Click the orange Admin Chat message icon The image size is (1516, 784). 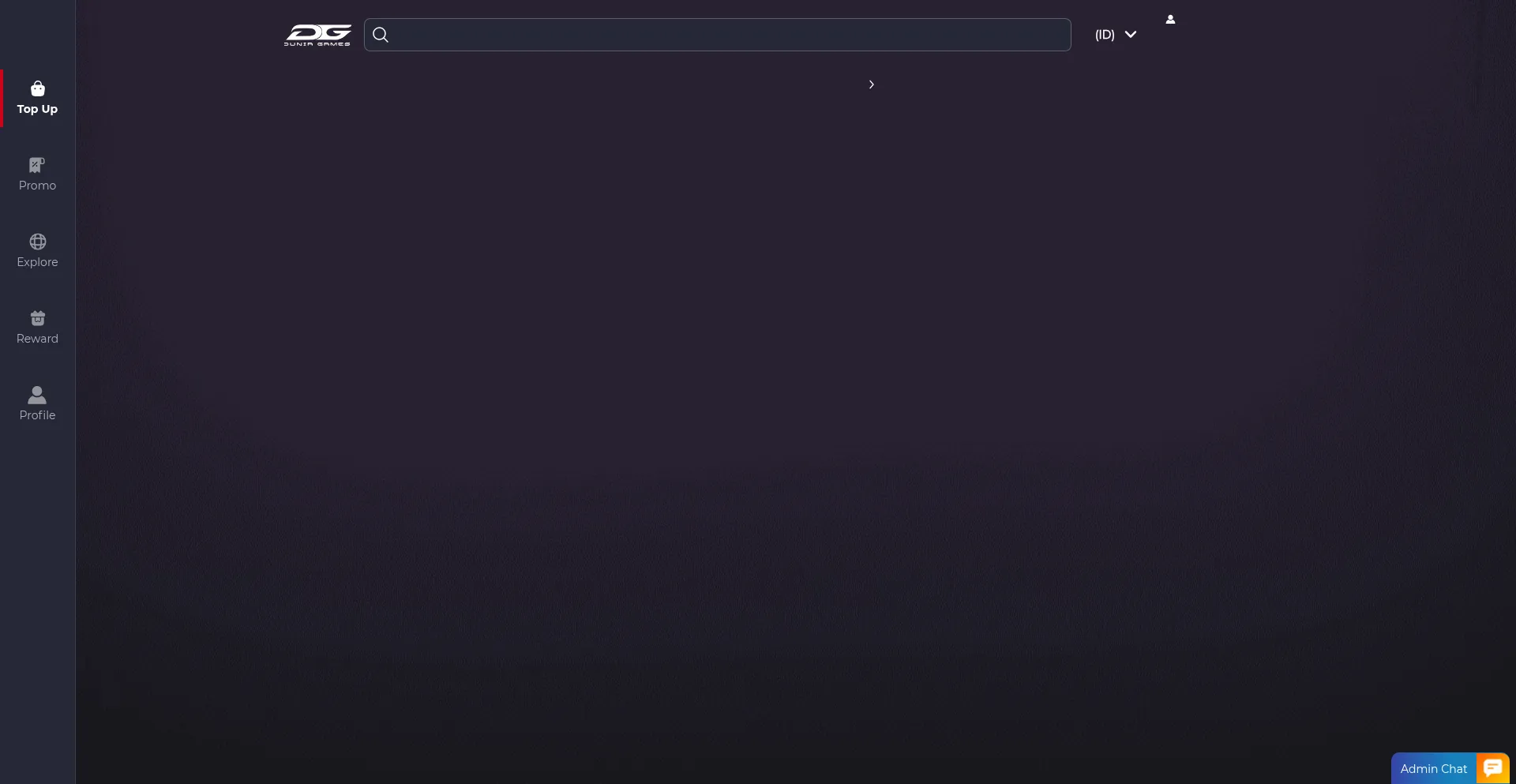(x=1492, y=768)
